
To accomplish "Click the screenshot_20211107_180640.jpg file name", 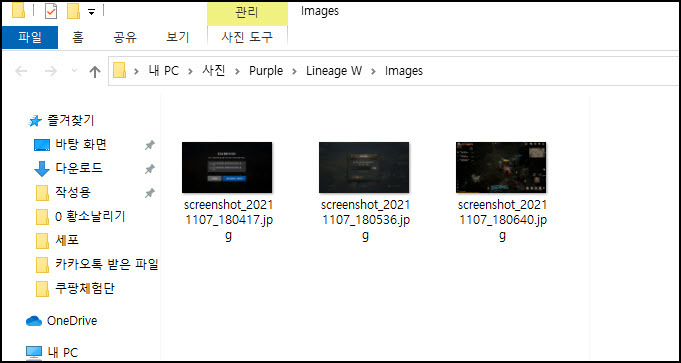I will click(502, 221).
